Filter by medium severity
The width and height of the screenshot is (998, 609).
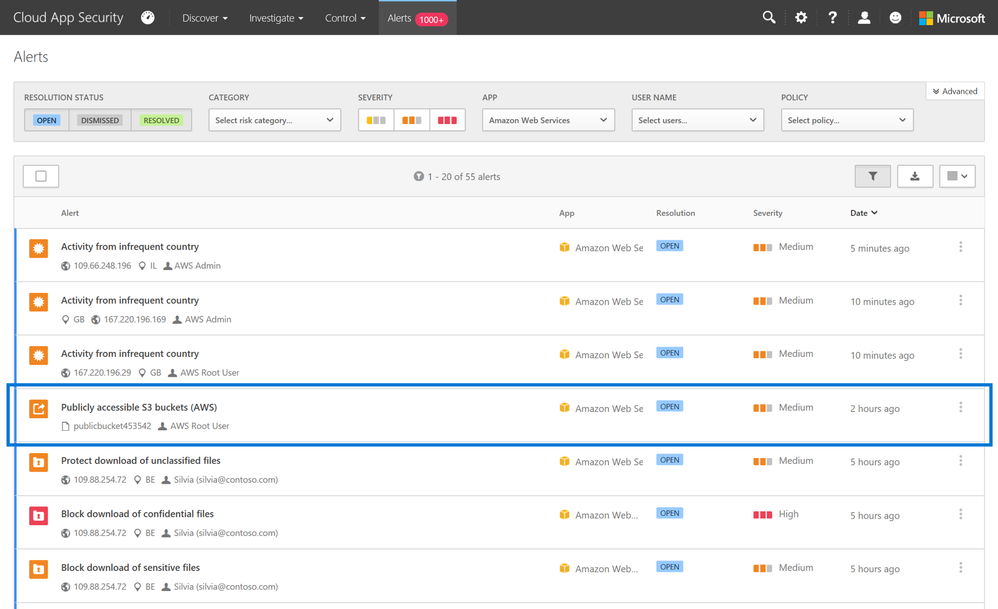tap(412, 120)
